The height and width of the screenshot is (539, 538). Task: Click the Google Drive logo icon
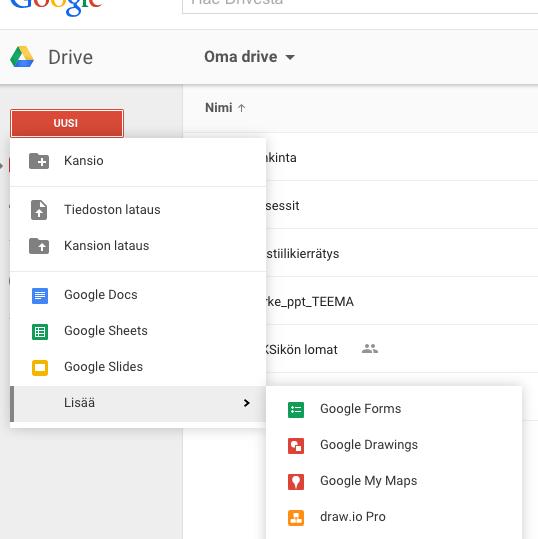tap(22, 57)
